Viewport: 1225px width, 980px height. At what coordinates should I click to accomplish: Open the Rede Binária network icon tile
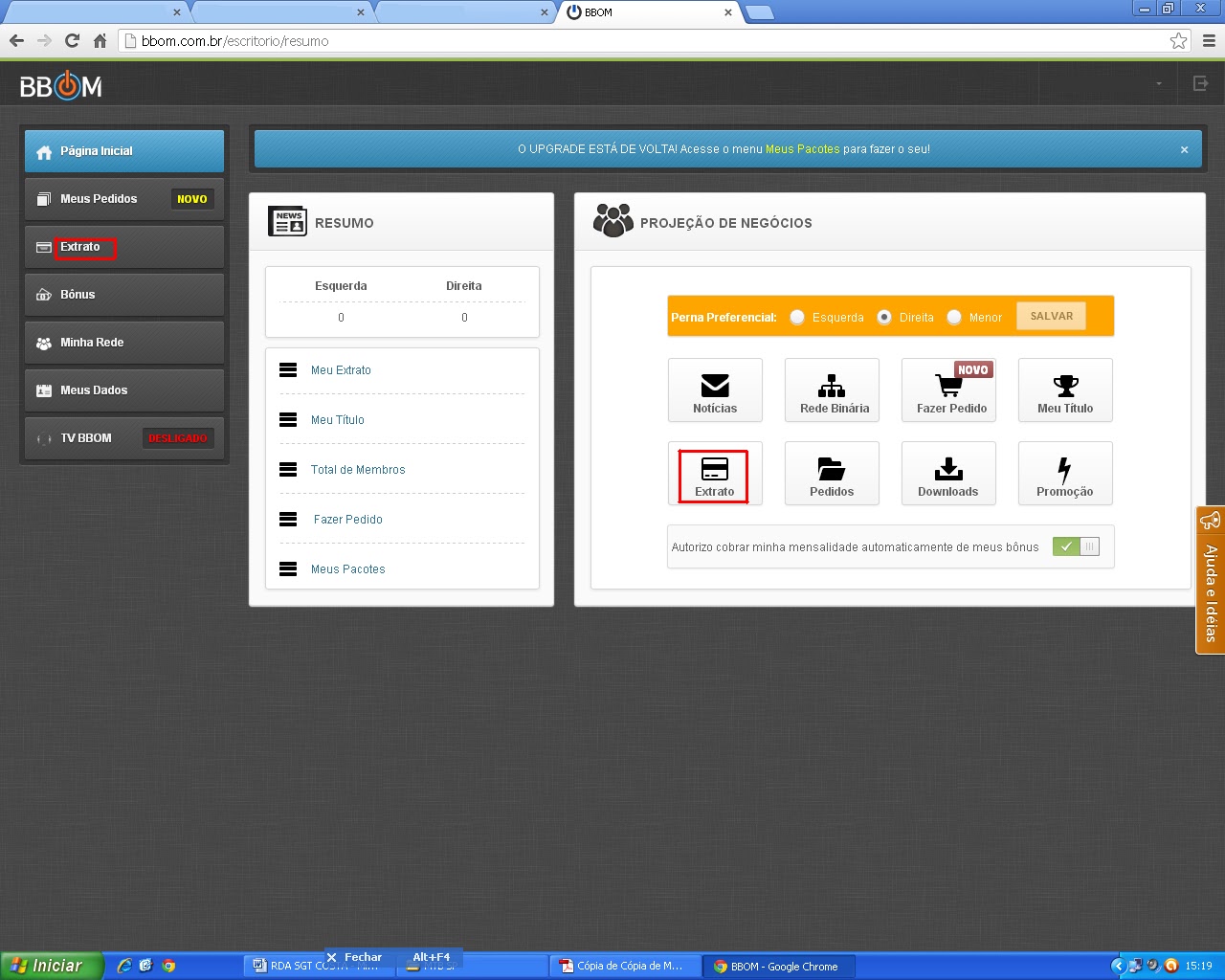pyautogui.click(x=832, y=390)
